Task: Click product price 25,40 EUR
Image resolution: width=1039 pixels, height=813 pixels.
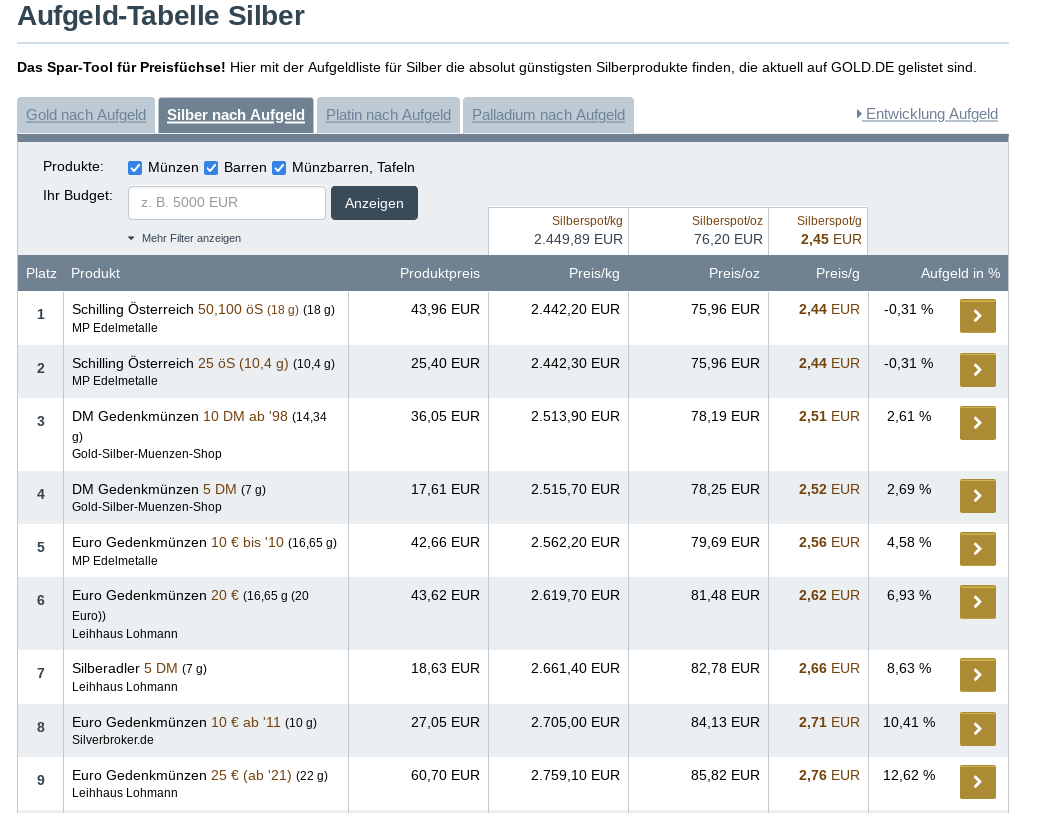Action: (445, 363)
